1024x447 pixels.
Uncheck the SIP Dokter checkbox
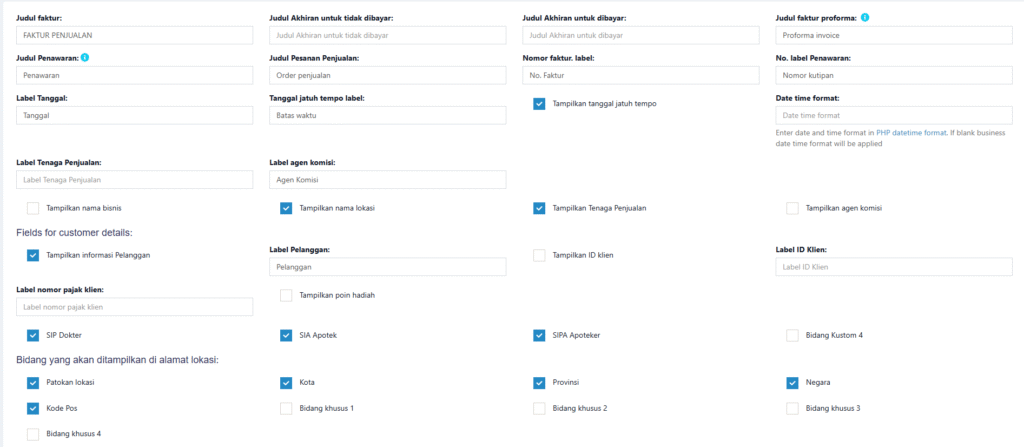[33, 335]
